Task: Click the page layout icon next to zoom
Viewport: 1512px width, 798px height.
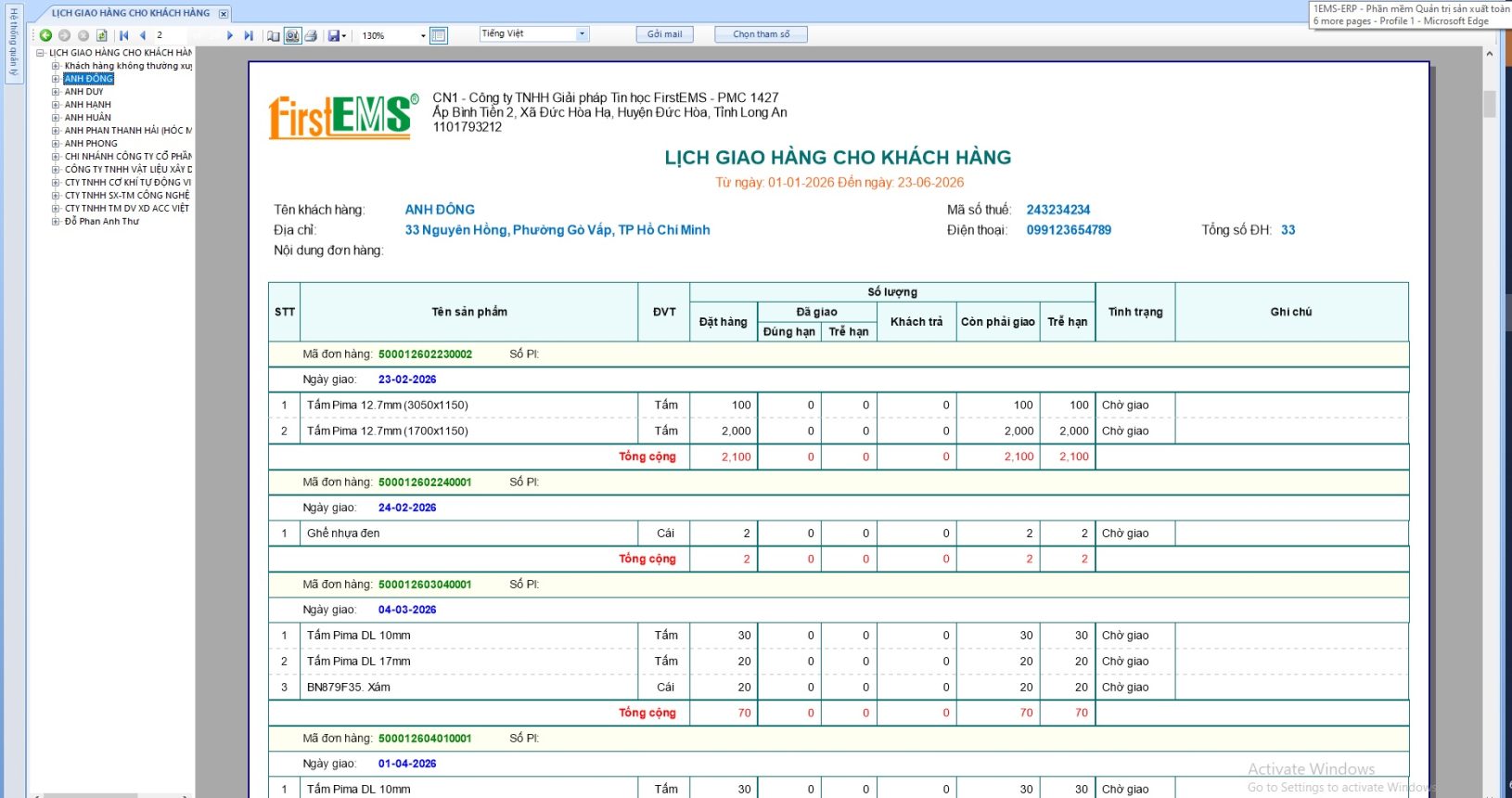Action: (439, 35)
